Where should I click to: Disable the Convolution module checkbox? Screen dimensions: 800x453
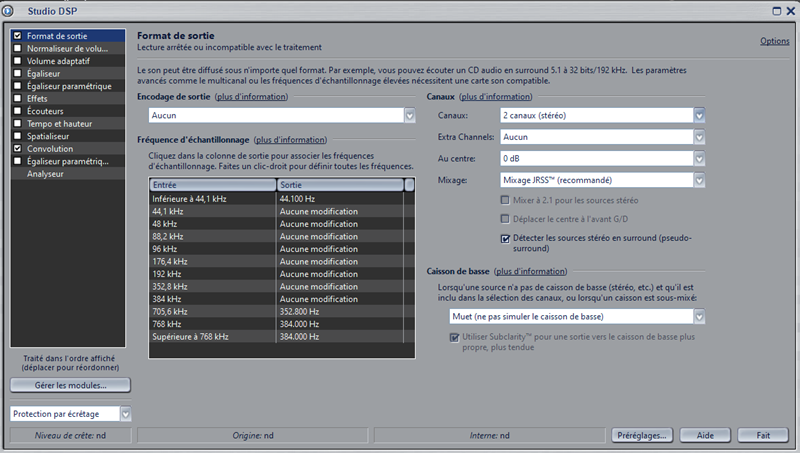tap(18, 148)
